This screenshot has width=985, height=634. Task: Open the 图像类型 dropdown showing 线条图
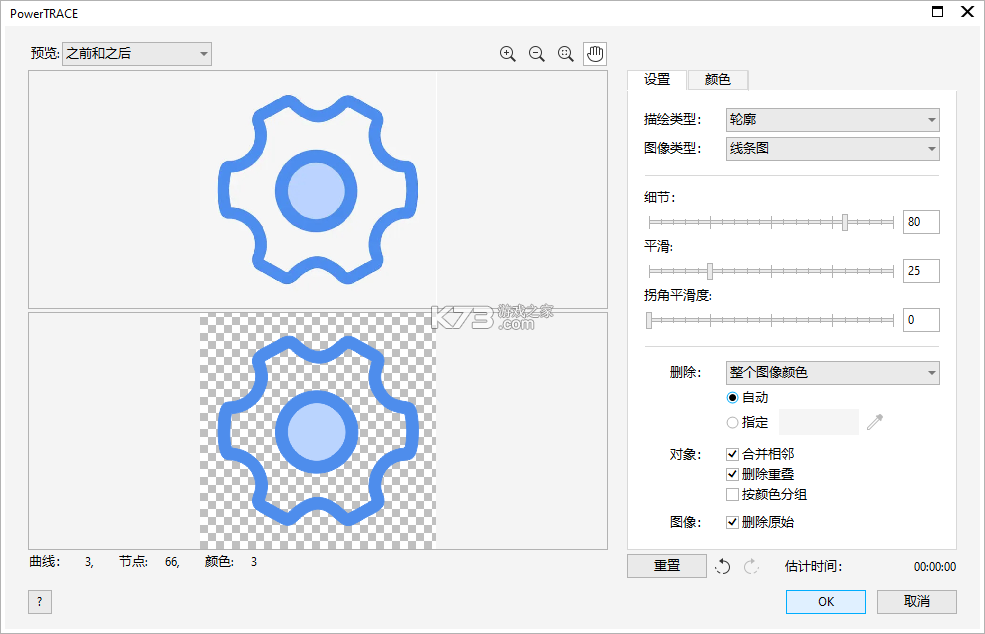(x=832, y=149)
